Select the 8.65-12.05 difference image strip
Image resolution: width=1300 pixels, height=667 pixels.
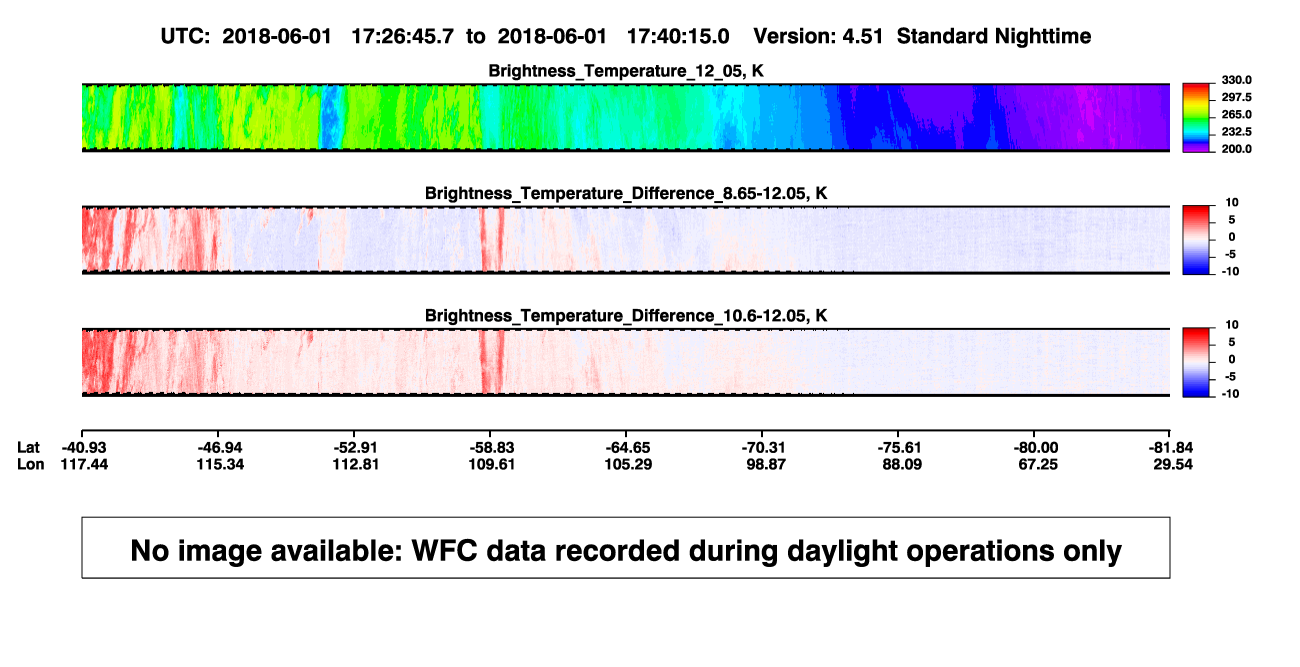click(626, 240)
